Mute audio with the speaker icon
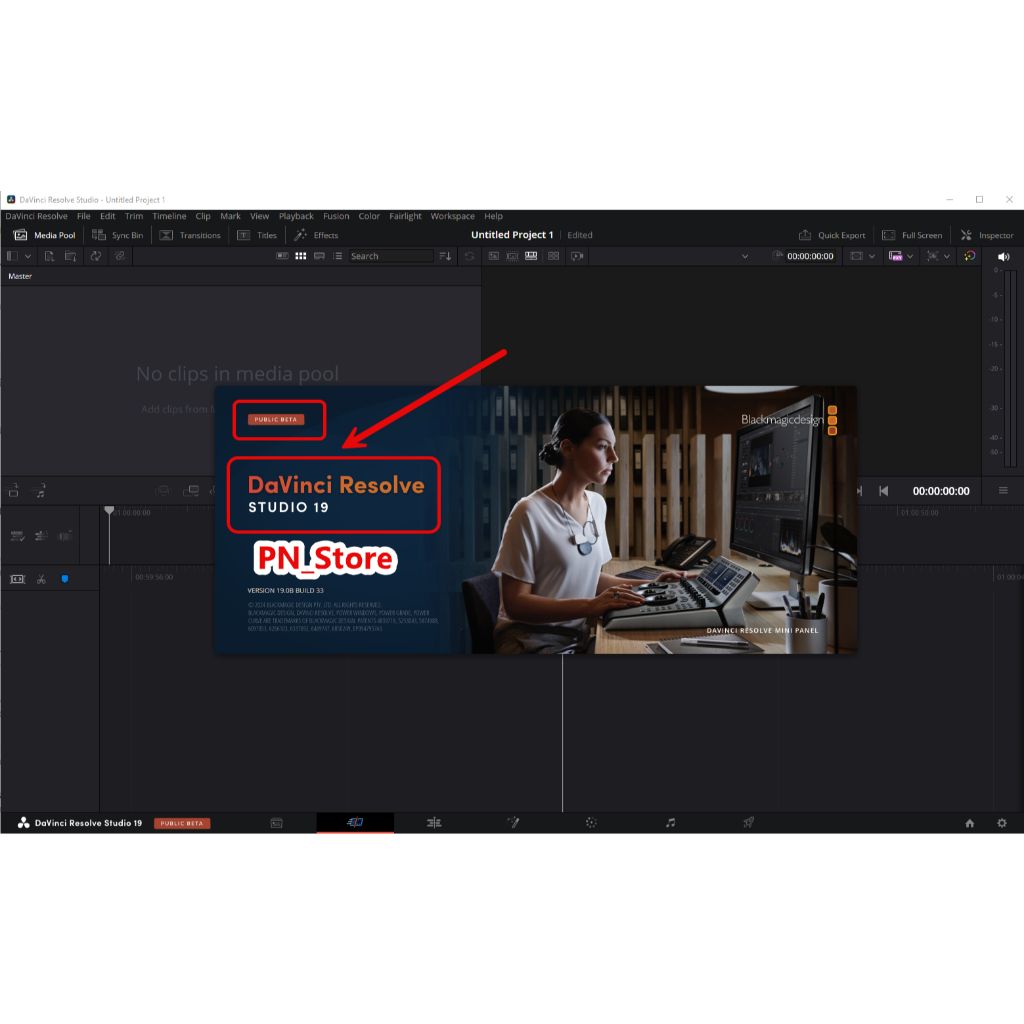The image size is (1024, 1024). tap(1003, 256)
